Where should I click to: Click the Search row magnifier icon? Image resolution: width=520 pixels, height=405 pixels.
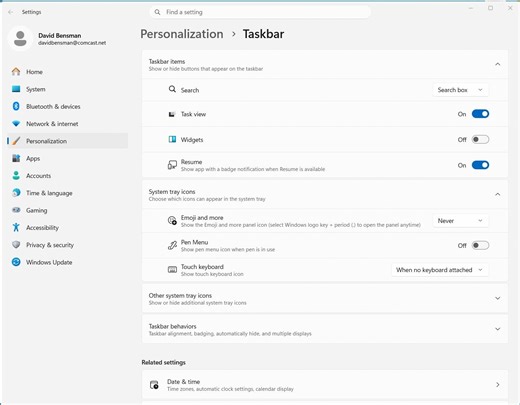[x=172, y=89]
